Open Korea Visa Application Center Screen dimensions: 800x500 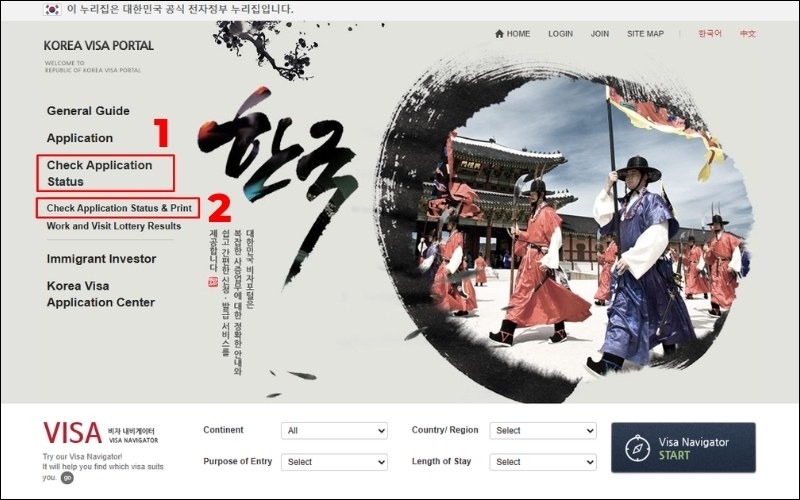coord(100,294)
